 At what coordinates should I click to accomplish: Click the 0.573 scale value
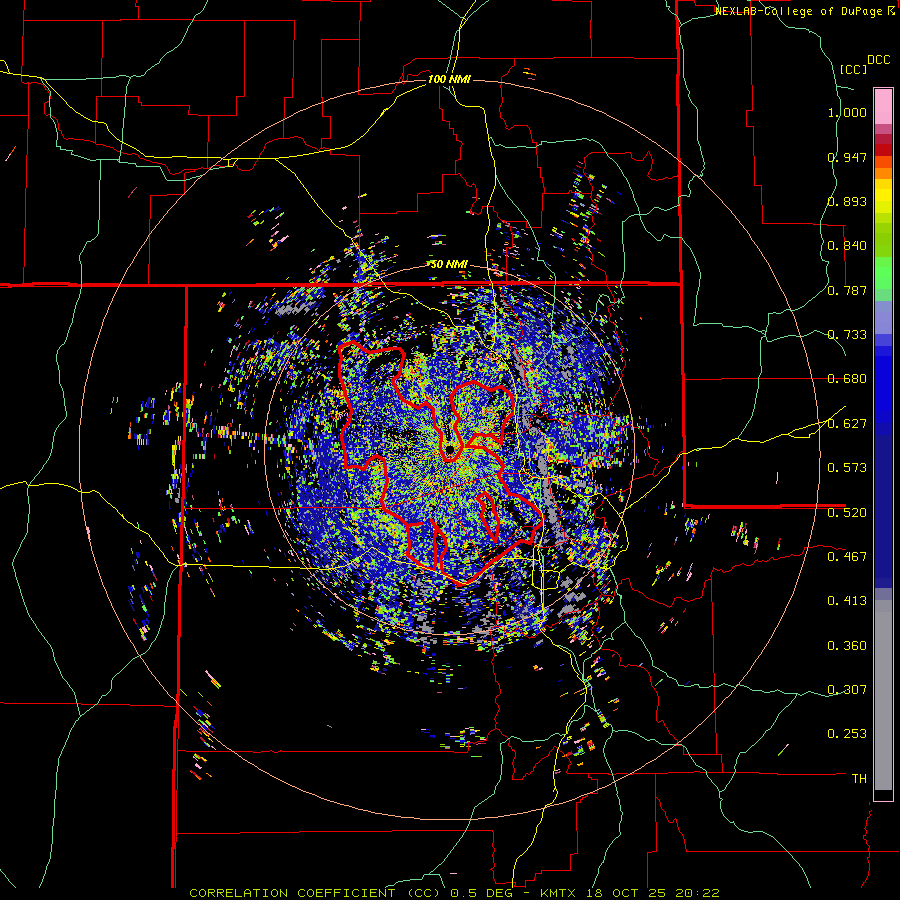click(x=847, y=468)
